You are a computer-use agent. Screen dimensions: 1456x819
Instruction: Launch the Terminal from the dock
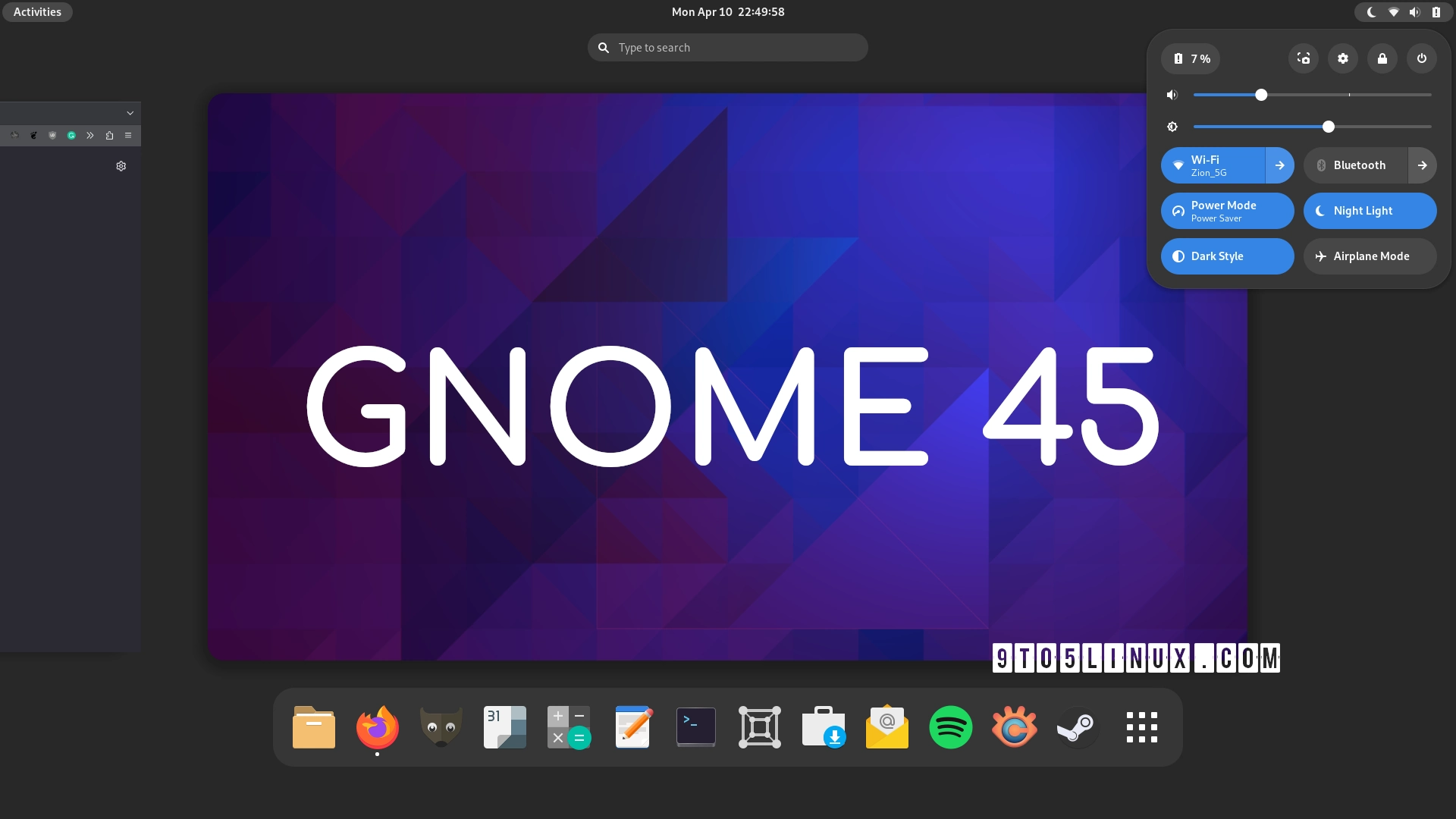click(x=695, y=726)
